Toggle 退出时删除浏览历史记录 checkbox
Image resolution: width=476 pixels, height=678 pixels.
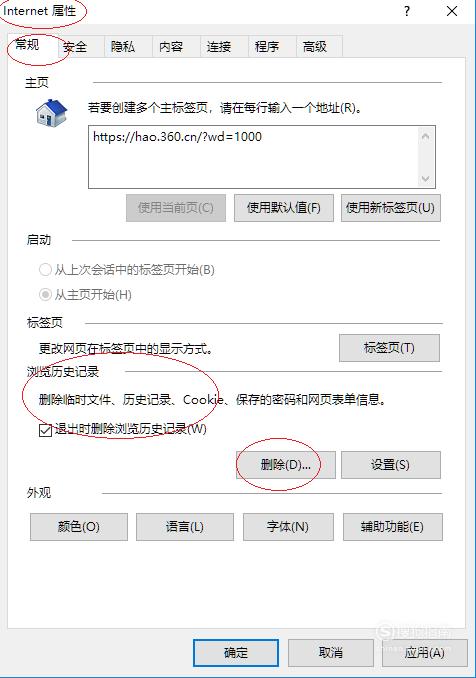pyautogui.click(x=45, y=430)
